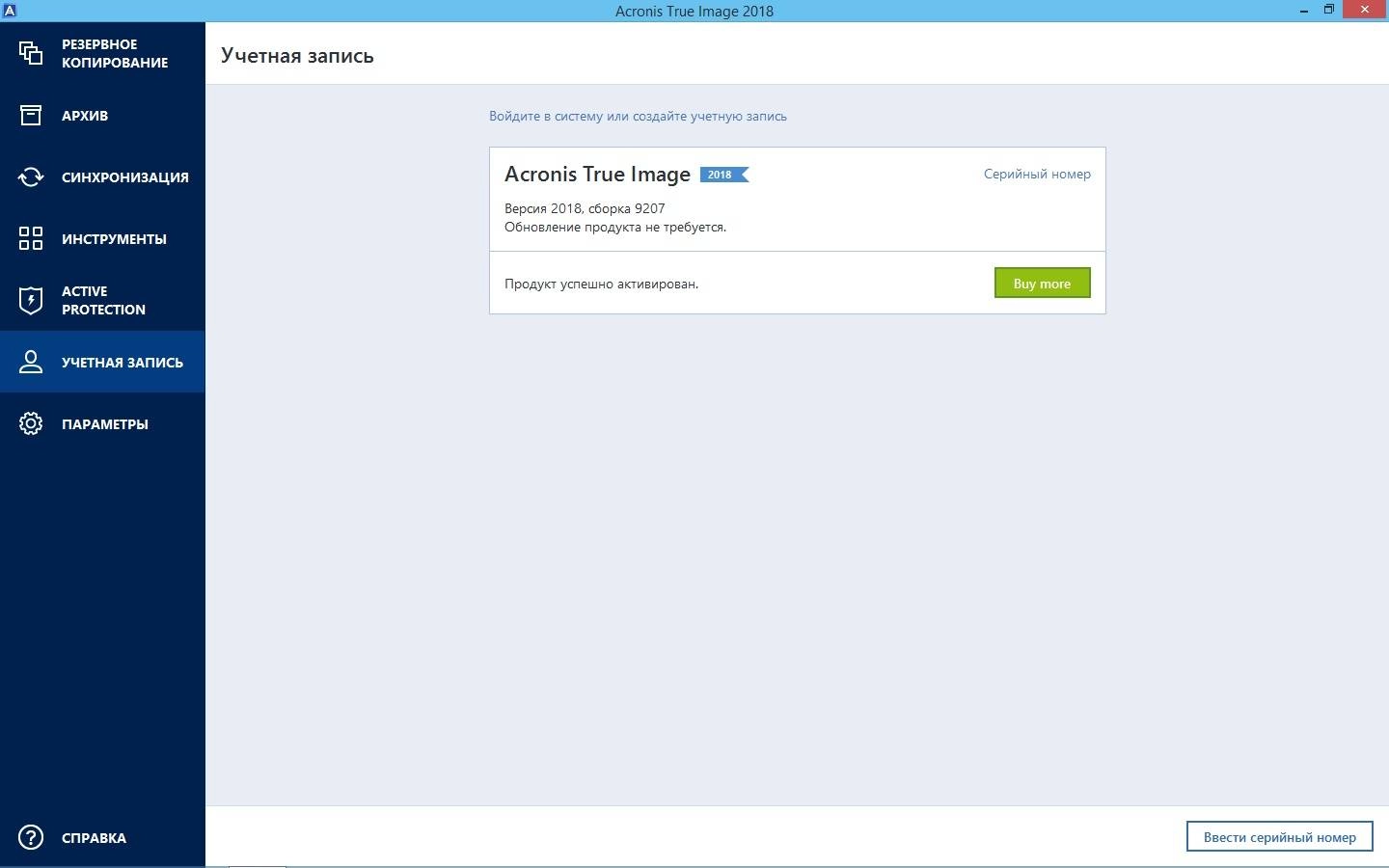Click the sign in or create account link
The width and height of the screenshot is (1389, 868).
(x=638, y=116)
